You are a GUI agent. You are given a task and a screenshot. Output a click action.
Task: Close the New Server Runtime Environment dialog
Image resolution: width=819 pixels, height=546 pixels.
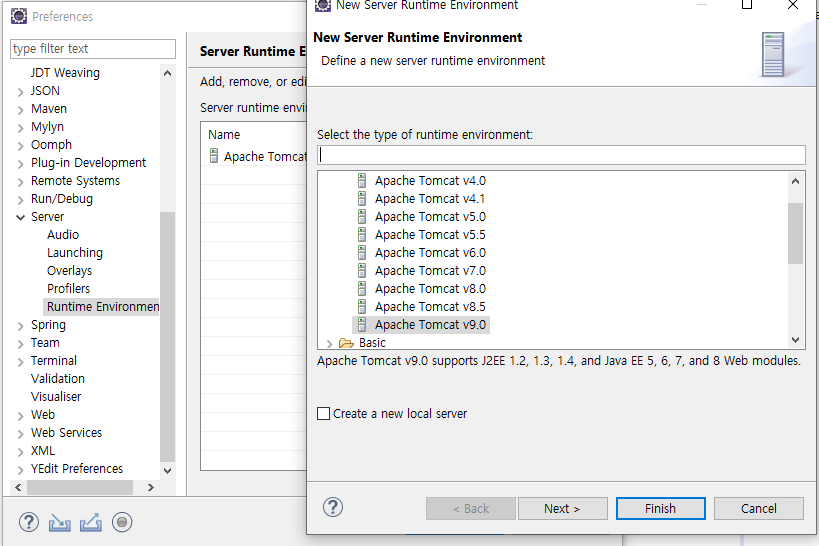[x=792, y=5]
